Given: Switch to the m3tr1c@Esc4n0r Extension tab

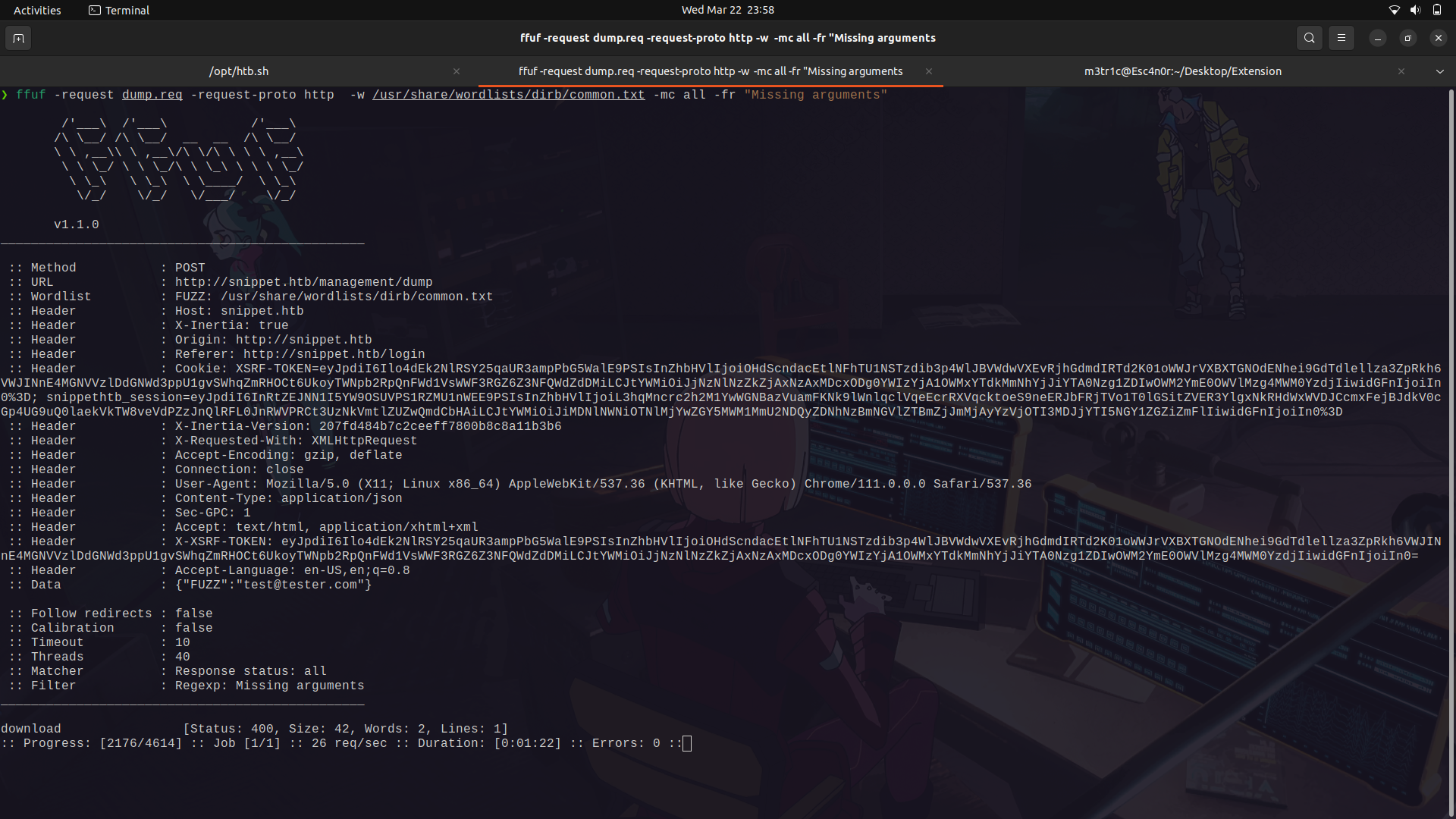Looking at the screenshot, I should (1181, 71).
